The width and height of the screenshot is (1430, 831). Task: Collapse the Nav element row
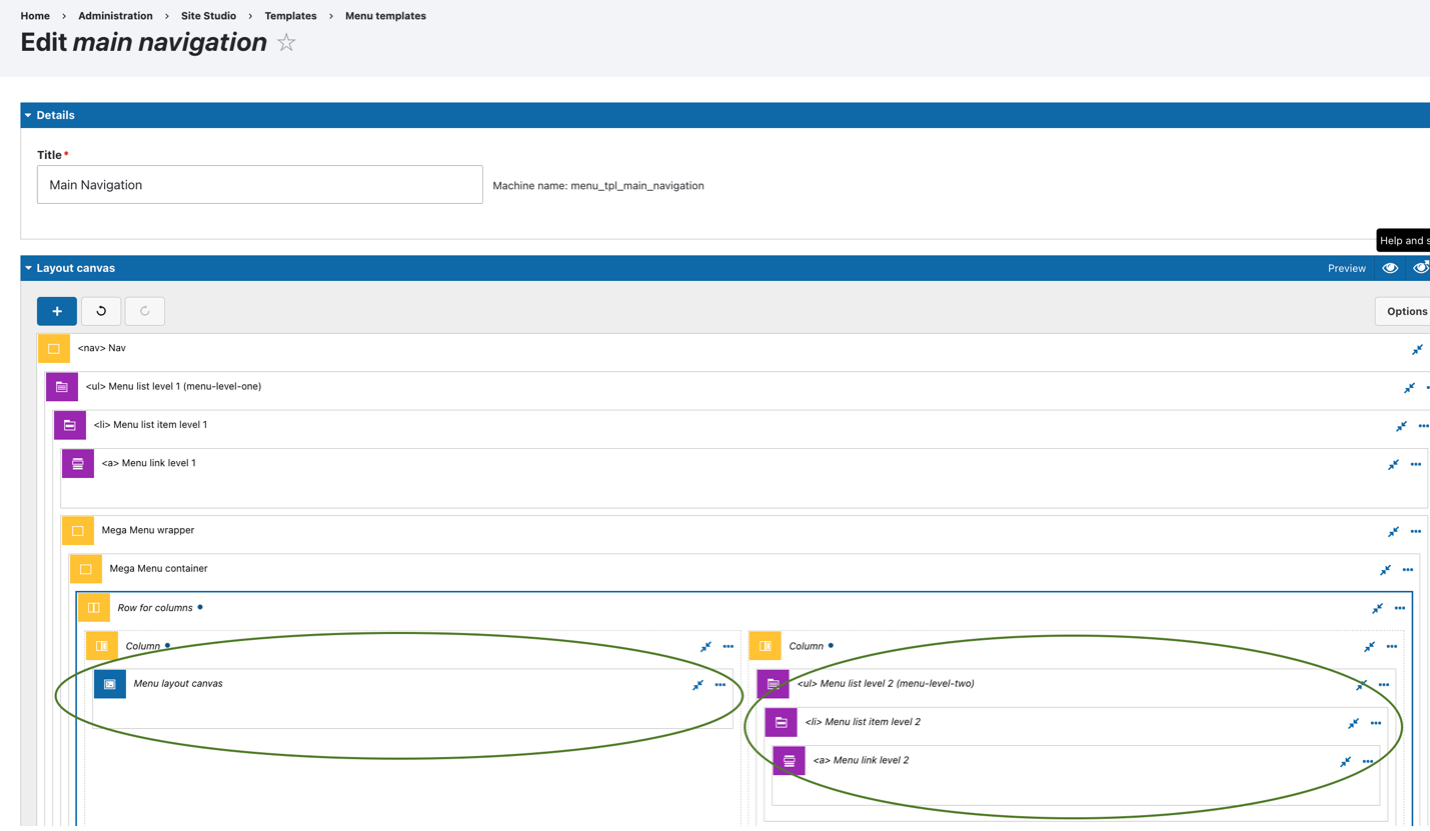tap(1417, 349)
